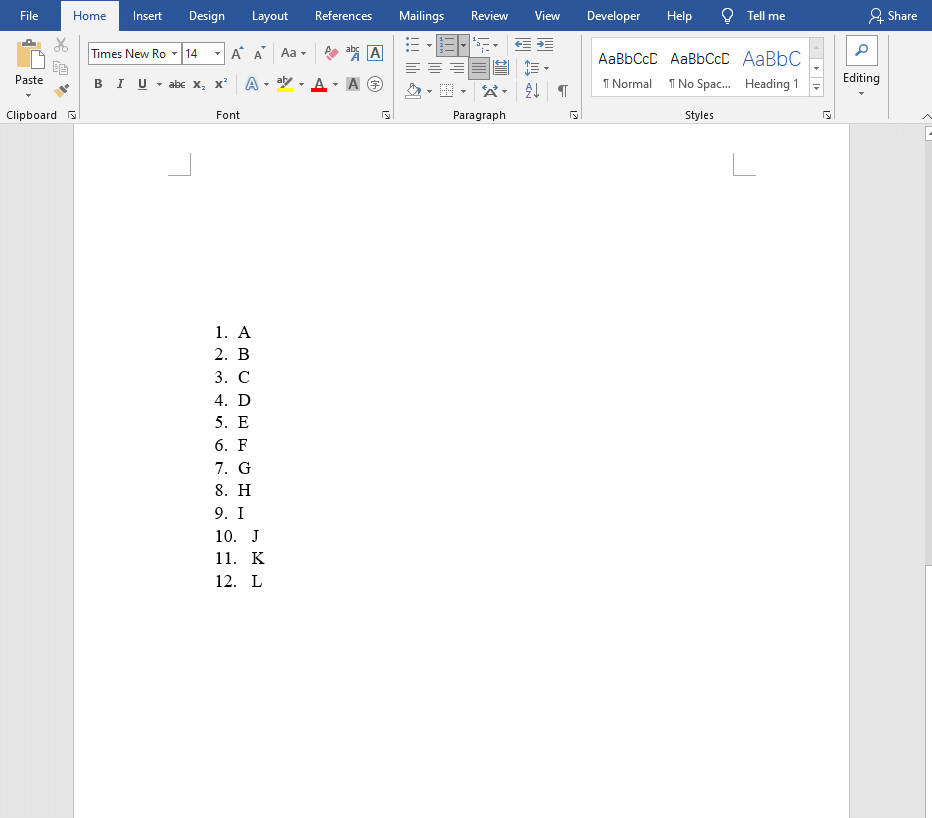932x818 pixels.
Task: Align text right
Action: pyautogui.click(x=456, y=68)
